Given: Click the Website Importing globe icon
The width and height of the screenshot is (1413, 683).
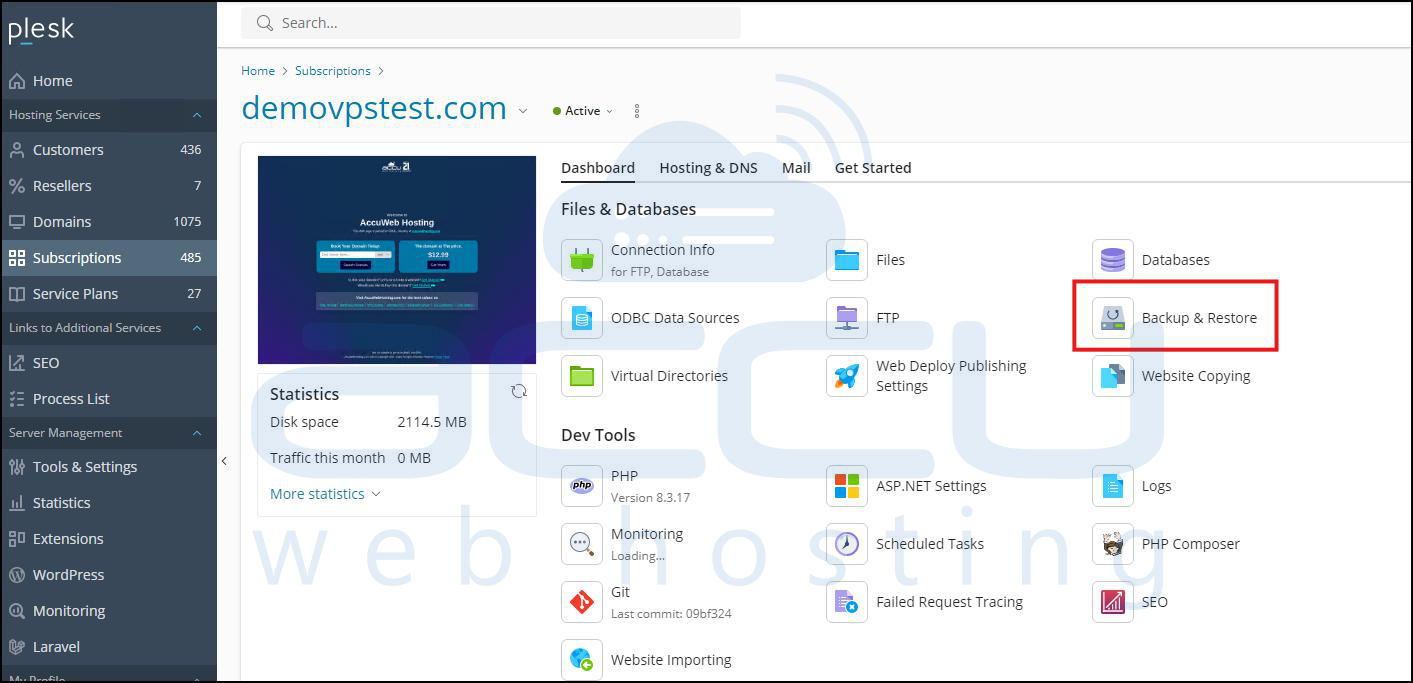Looking at the screenshot, I should point(582,660).
